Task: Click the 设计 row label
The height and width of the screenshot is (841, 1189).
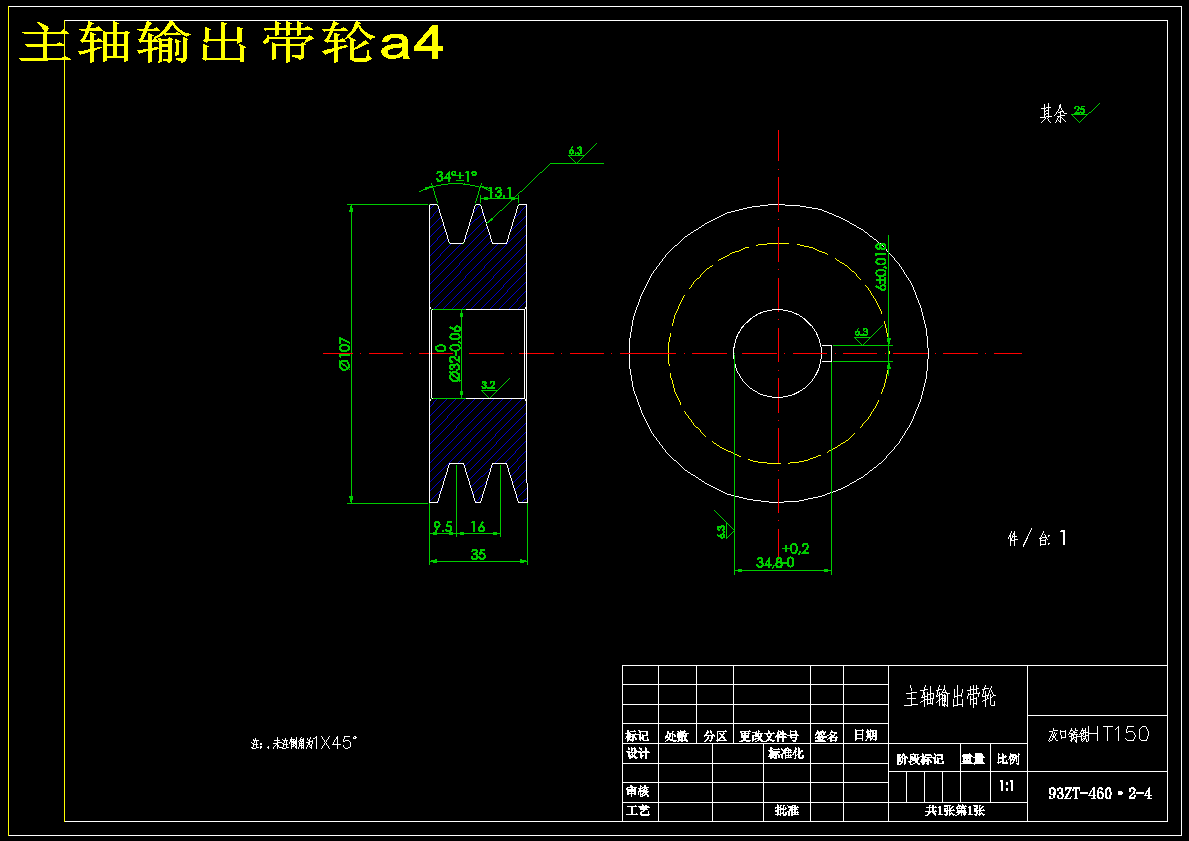Action: coord(638,753)
